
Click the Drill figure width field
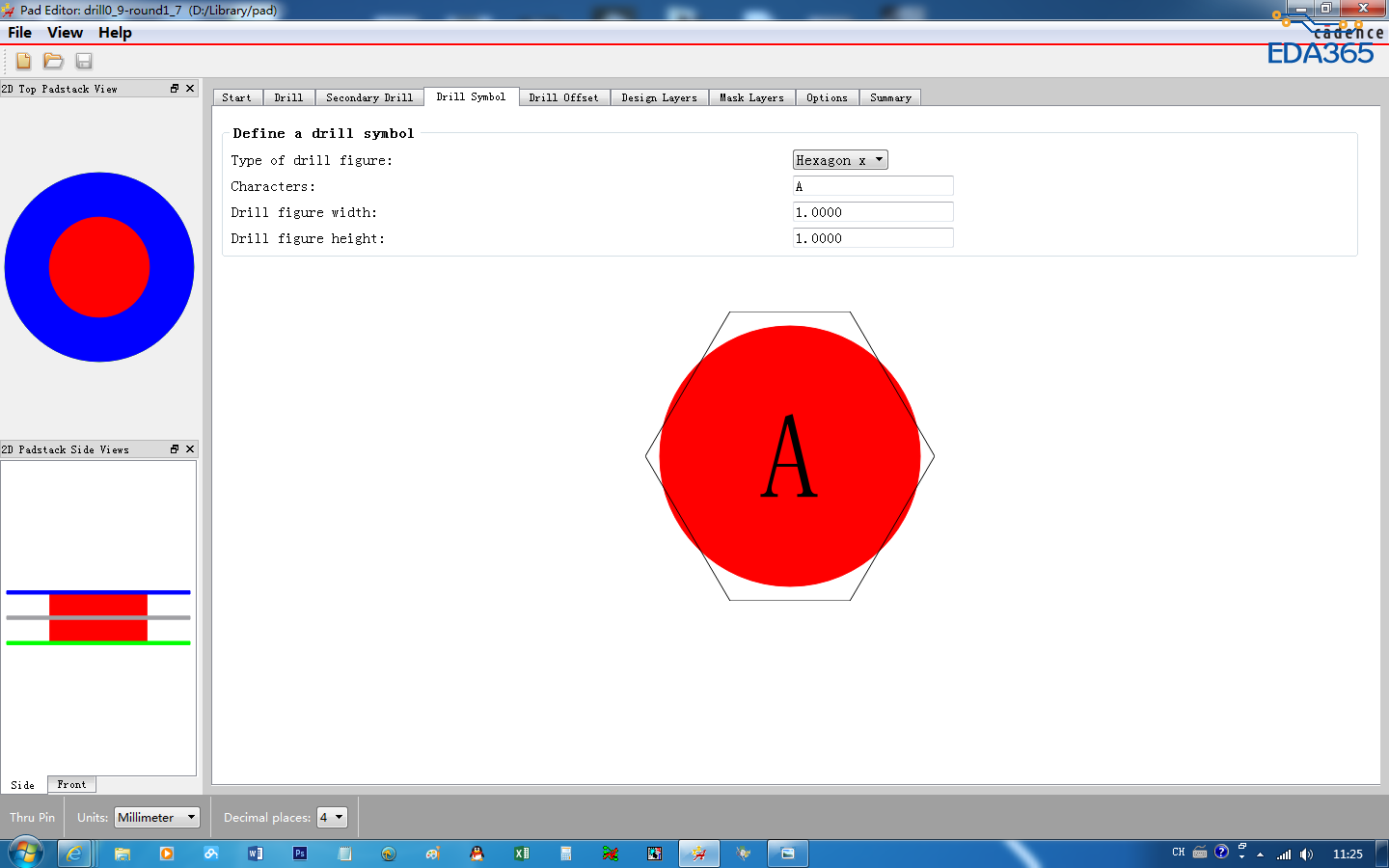coord(873,212)
